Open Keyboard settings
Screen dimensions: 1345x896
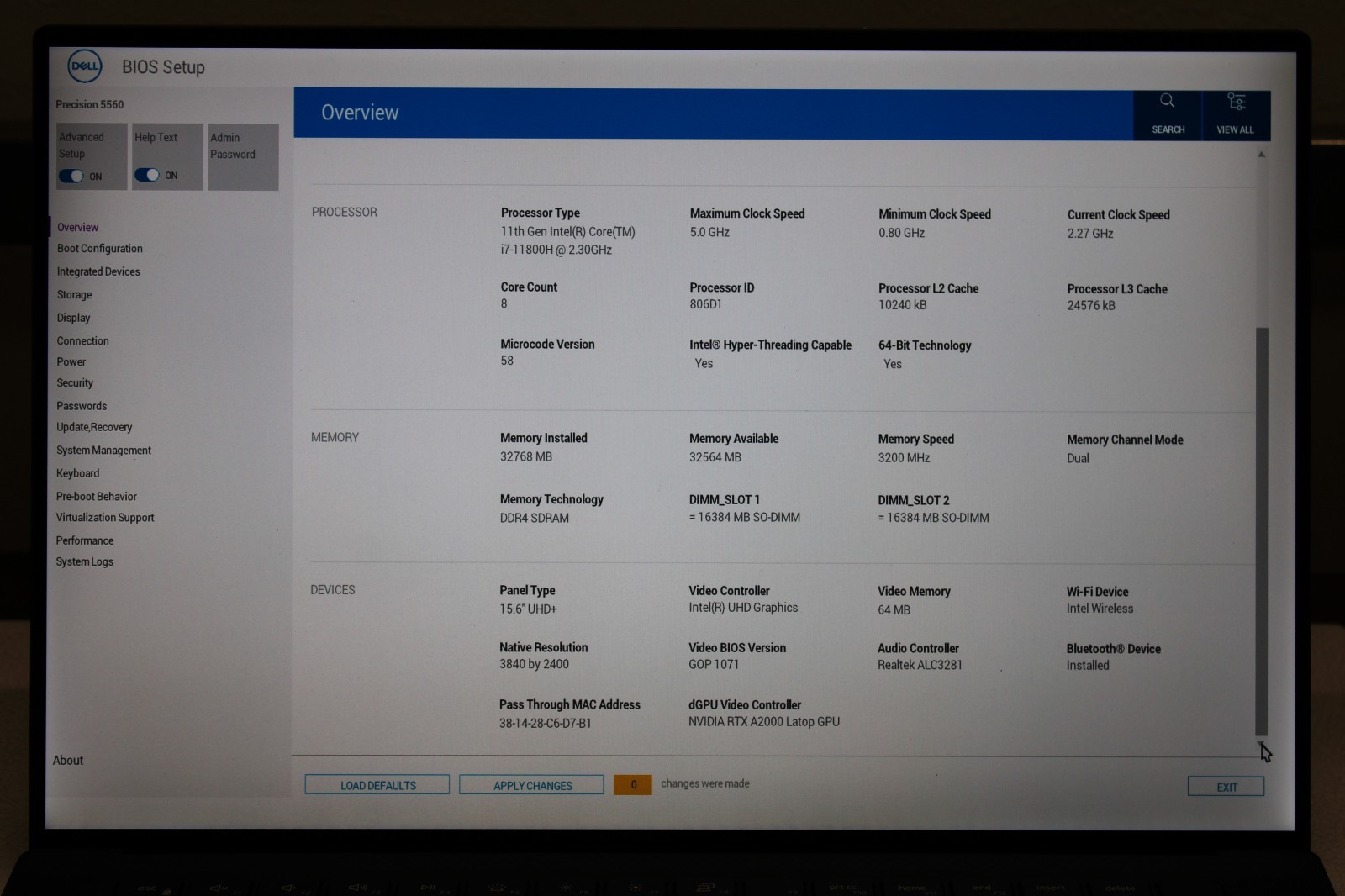[77, 473]
